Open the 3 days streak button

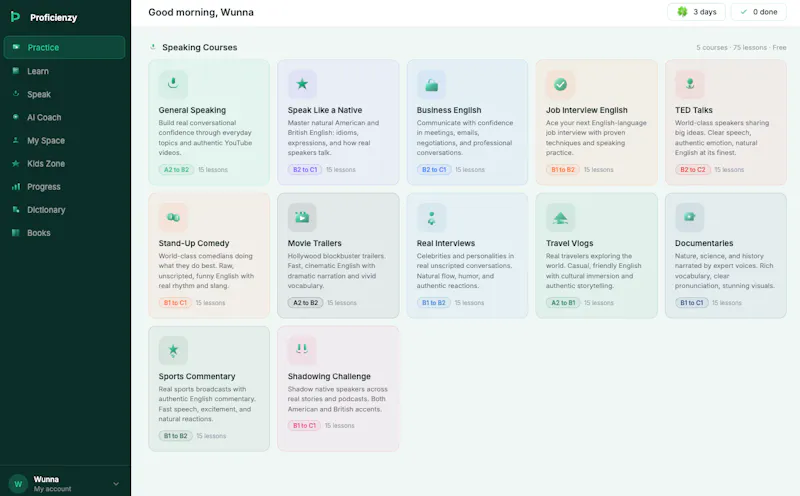697,12
